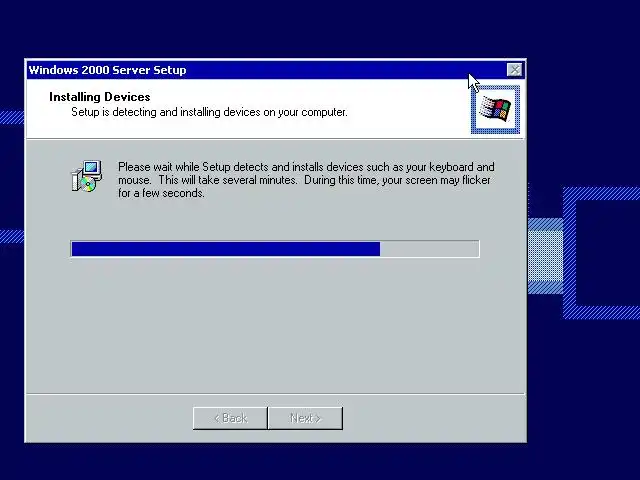Click the Installing Devices heading

click(100, 97)
